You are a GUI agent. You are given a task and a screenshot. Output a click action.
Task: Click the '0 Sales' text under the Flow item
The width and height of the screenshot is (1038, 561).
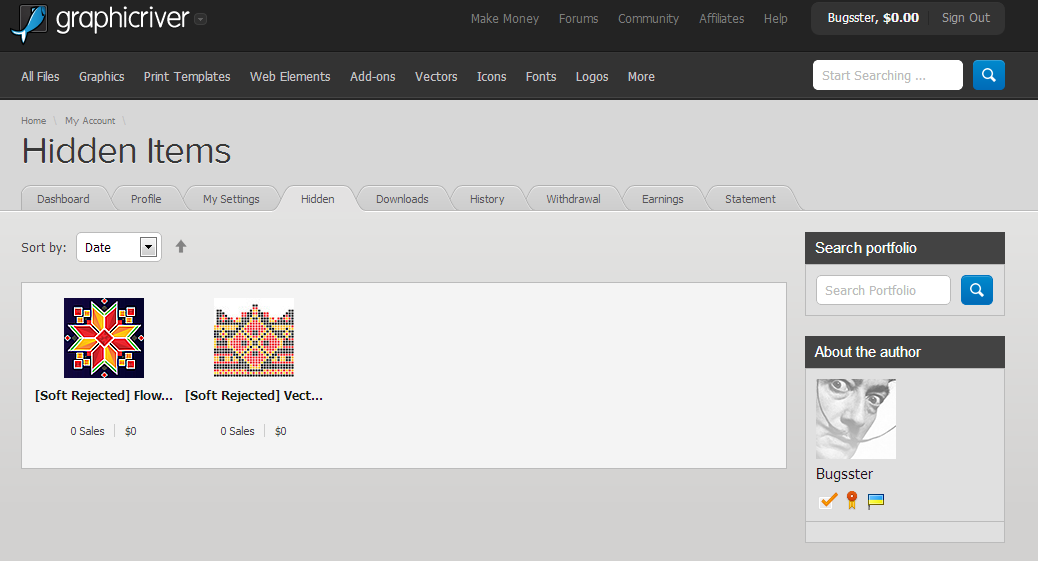[87, 431]
